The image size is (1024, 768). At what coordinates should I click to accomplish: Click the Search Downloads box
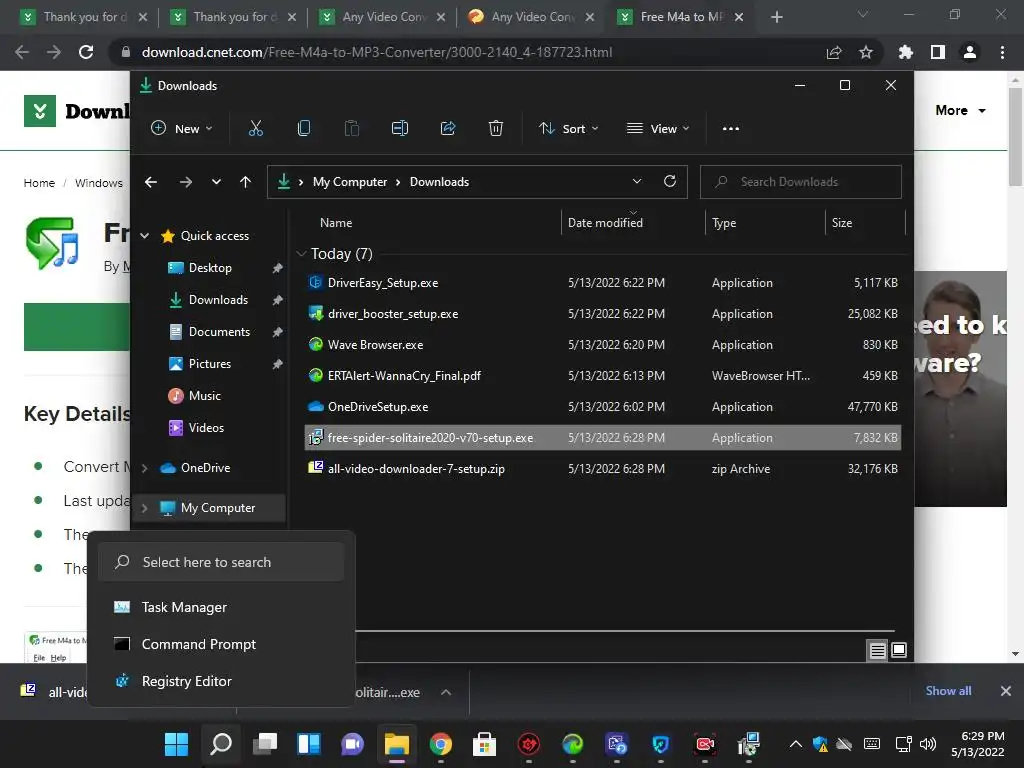[x=801, y=182]
